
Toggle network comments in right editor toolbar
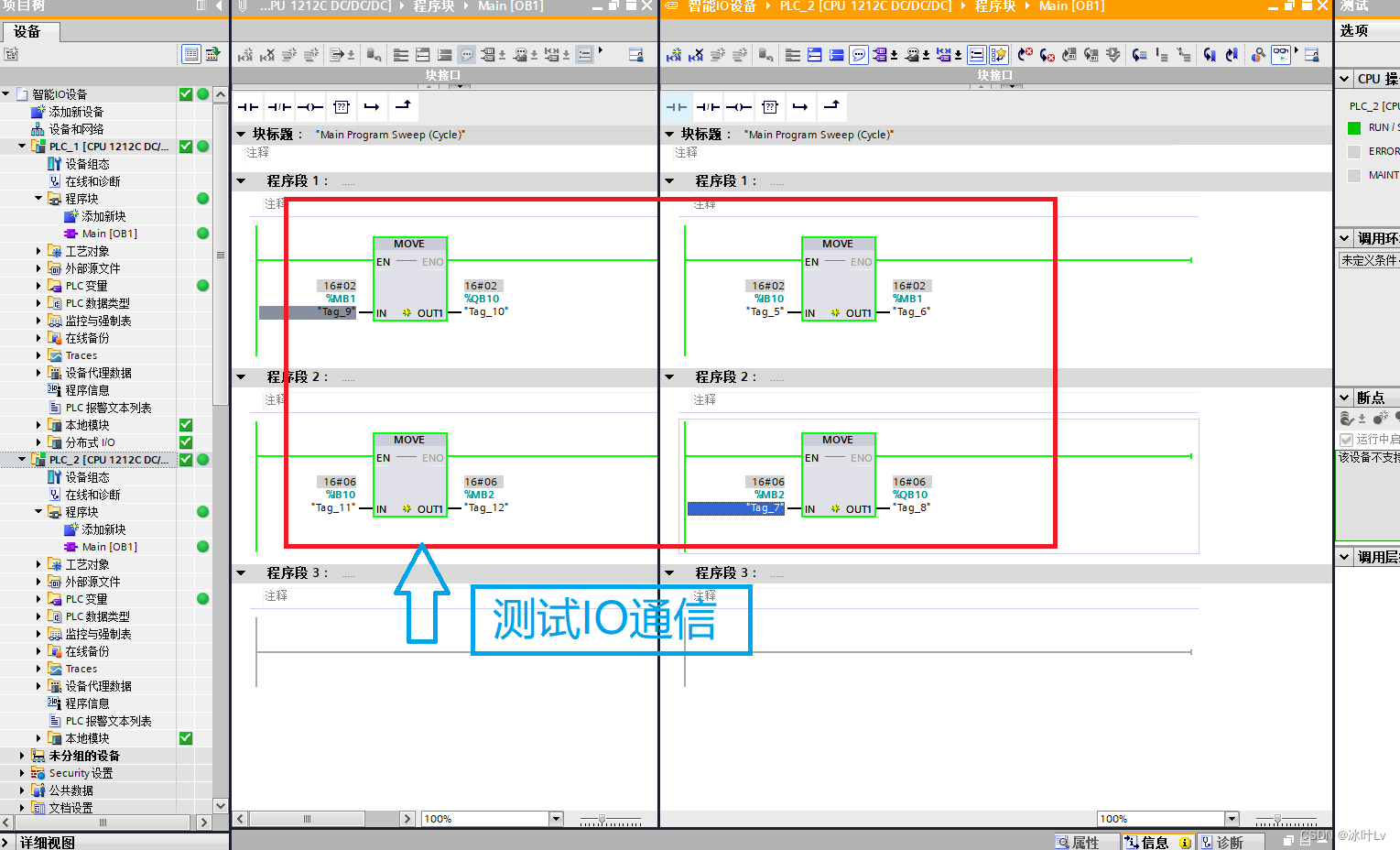(x=977, y=55)
